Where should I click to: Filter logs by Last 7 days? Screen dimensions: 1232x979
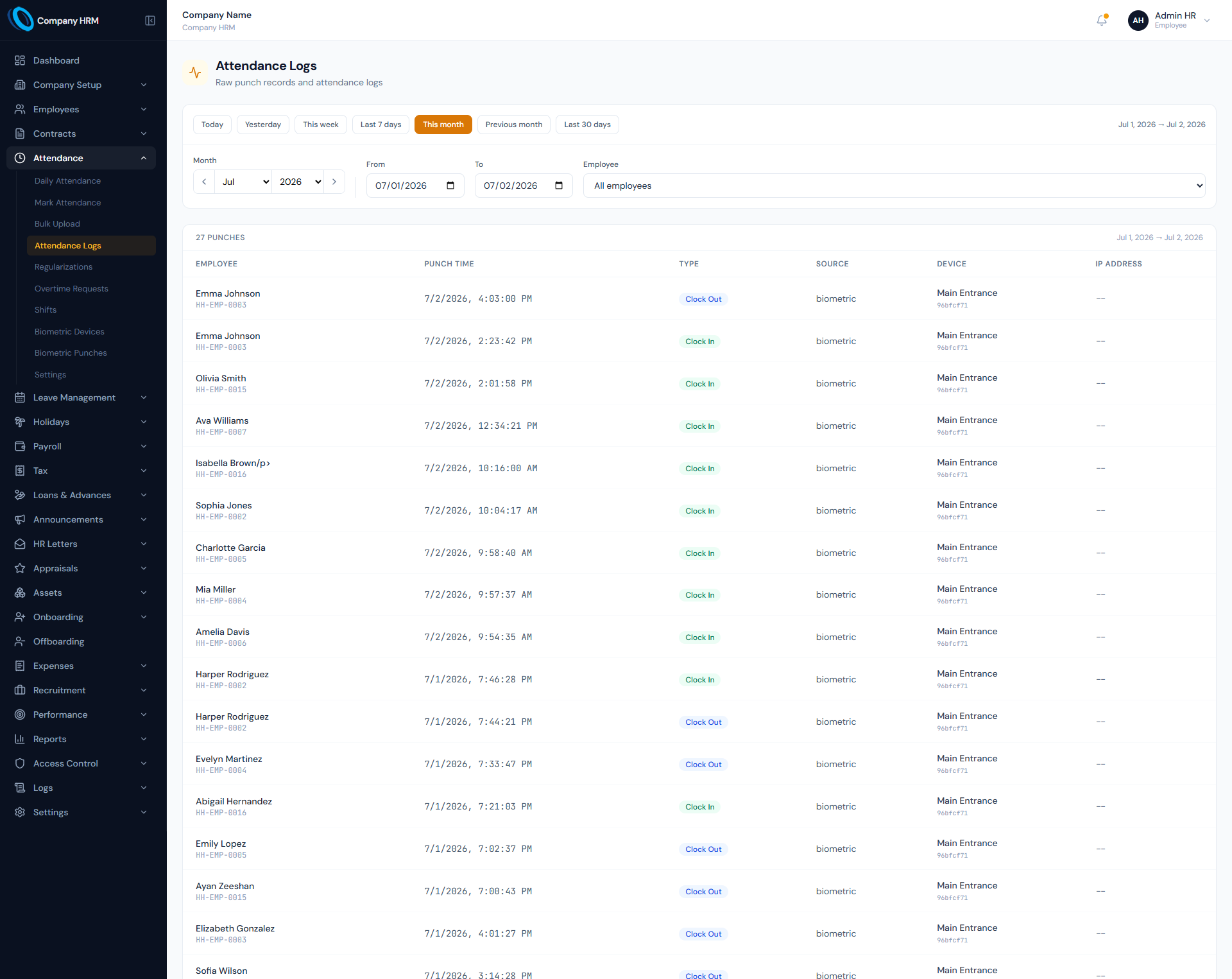click(x=381, y=125)
